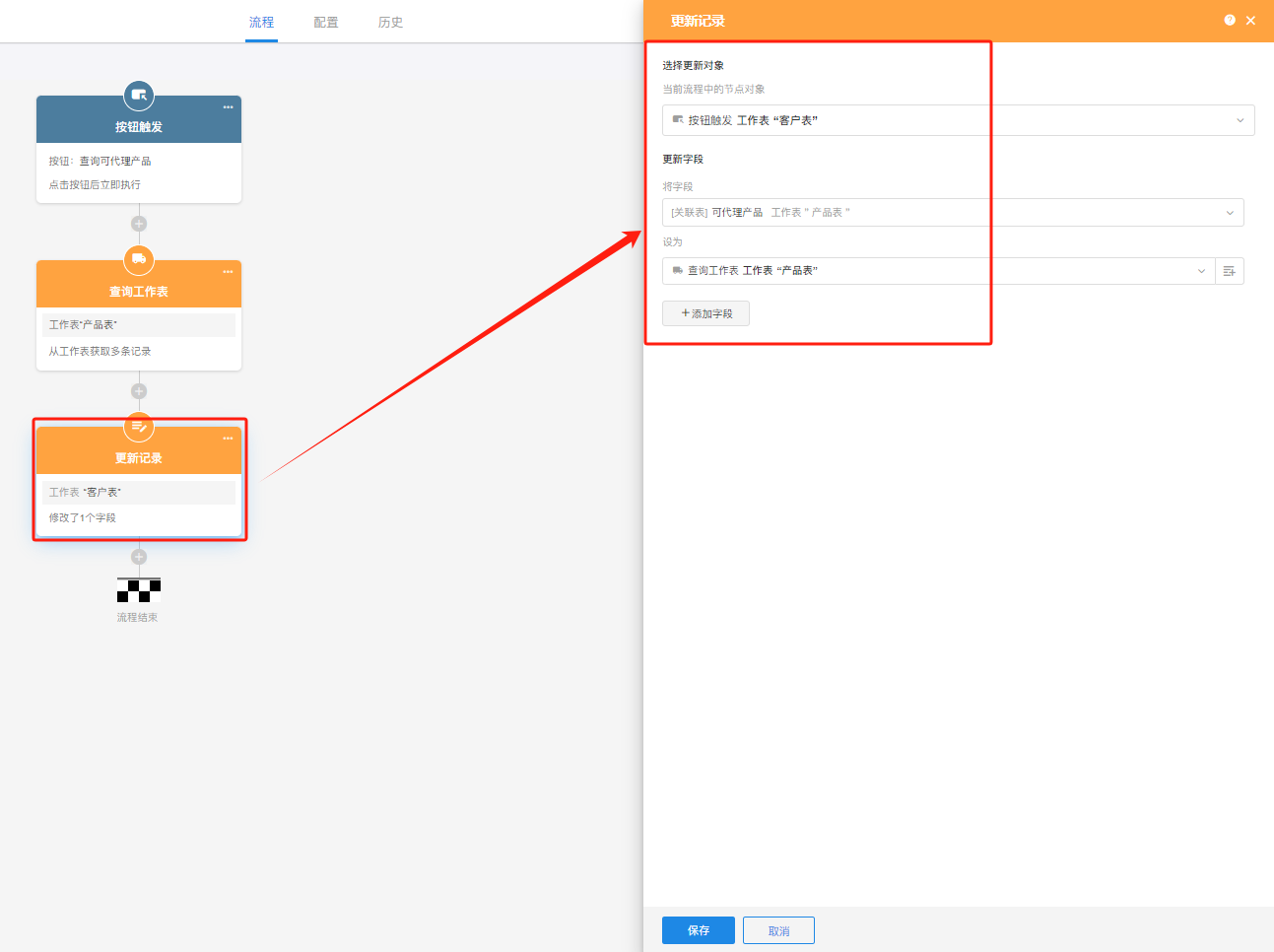
Task: Add a node between 按钮触发 and 查询工作表
Action: [x=139, y=224]
